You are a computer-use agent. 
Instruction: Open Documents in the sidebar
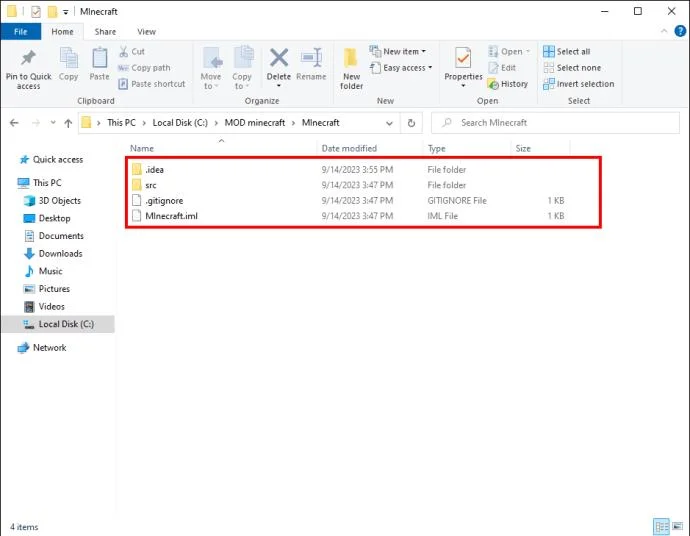(x=54, y=236)
